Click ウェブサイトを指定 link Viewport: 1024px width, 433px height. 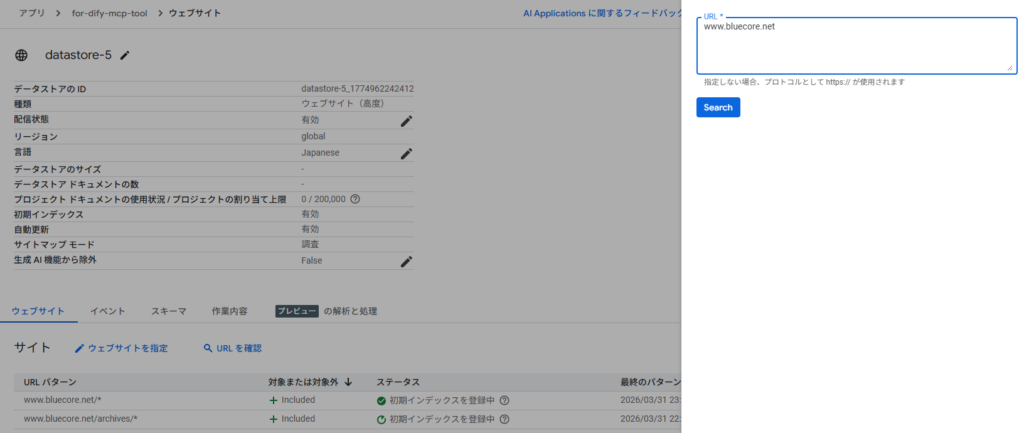tap(121, 348)
